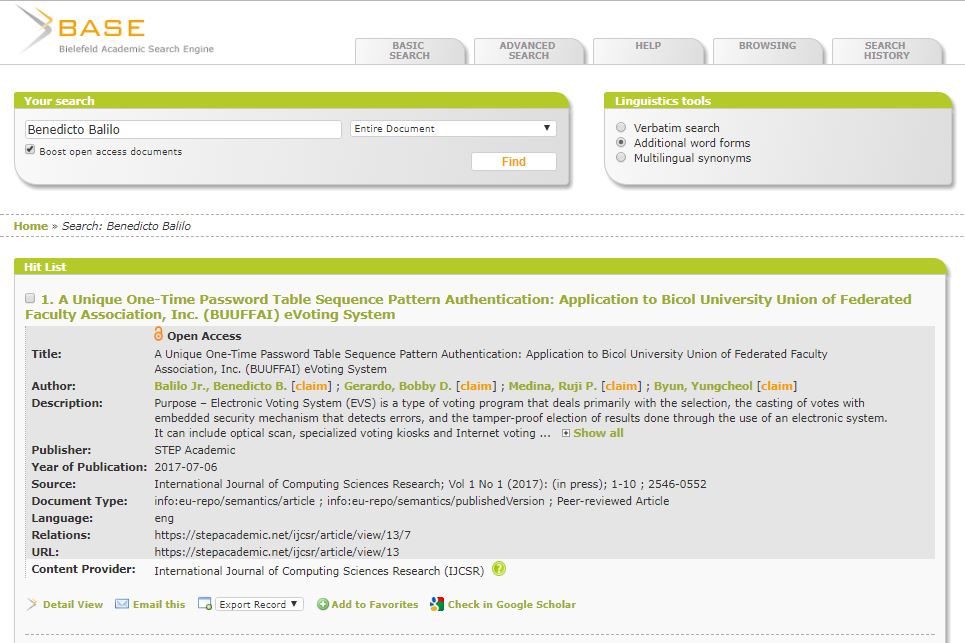Click Email this link text

[159, 604]
